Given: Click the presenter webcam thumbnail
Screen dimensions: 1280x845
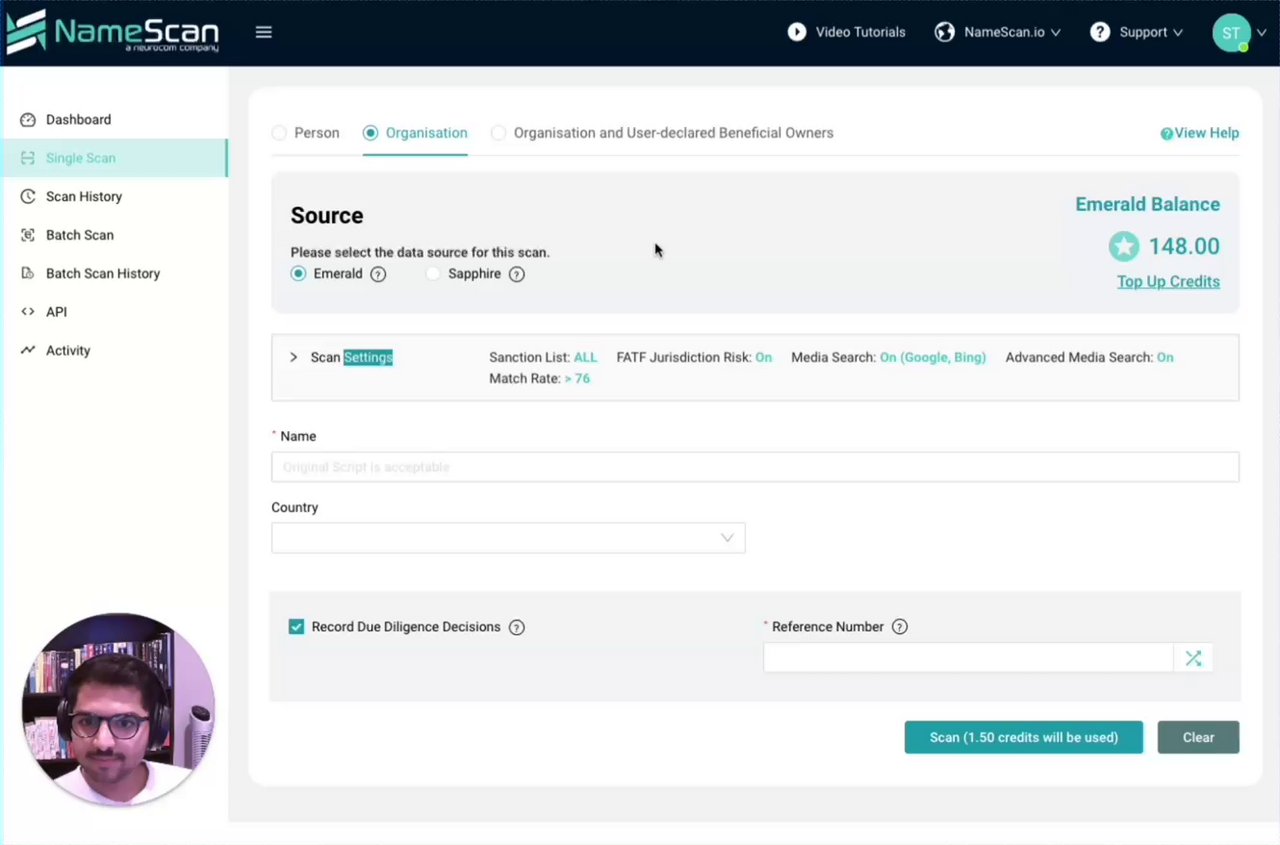Looking at the screenshot, I should point(118,710).
